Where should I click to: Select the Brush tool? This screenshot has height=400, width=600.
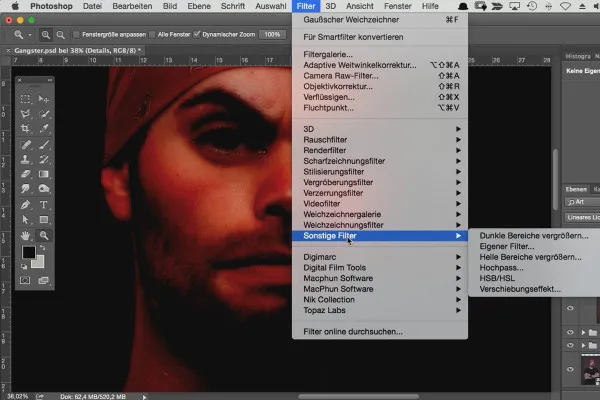[44, 145]
